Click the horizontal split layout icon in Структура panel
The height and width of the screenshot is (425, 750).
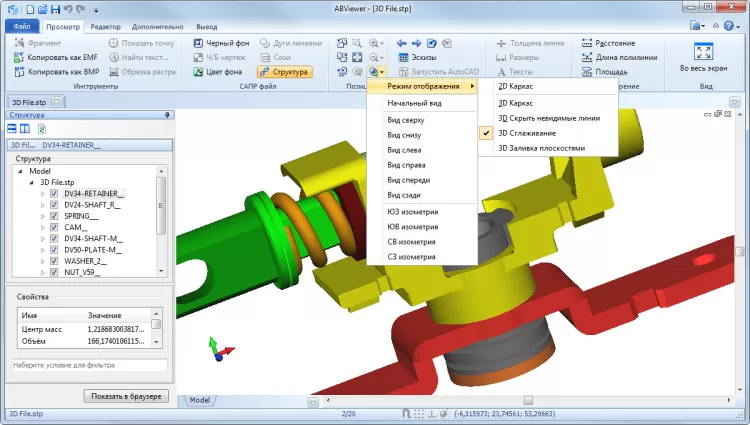[12, 129]
